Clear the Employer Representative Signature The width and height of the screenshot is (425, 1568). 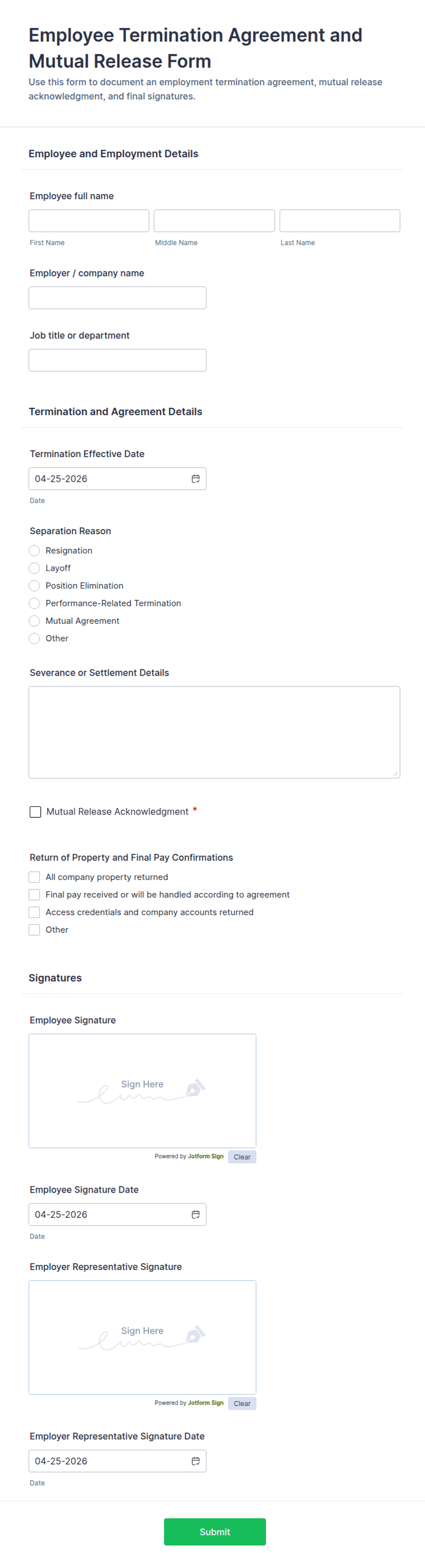point(242,1403)
